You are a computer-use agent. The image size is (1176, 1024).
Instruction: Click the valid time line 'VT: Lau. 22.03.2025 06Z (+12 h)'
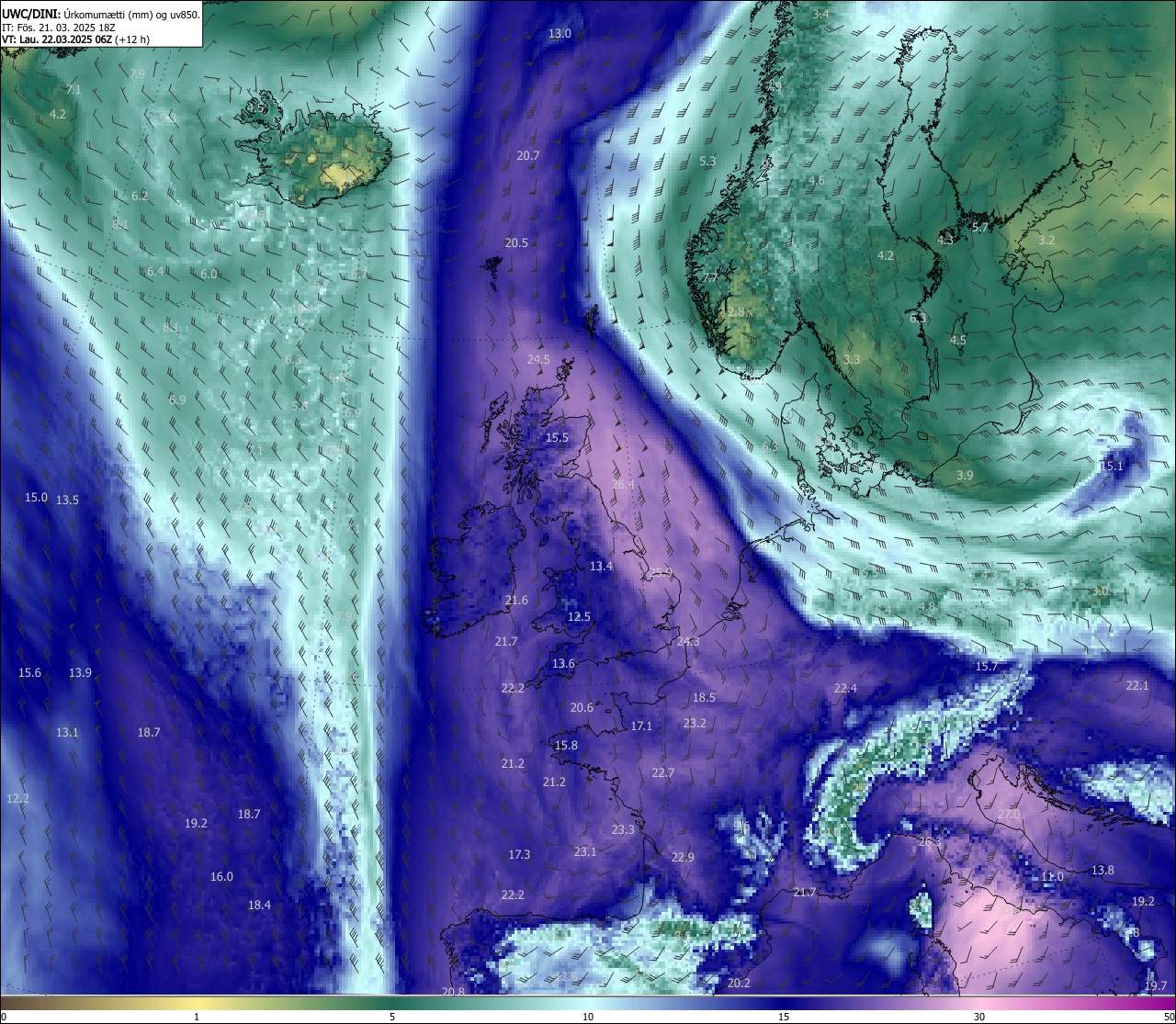point(75,39)
